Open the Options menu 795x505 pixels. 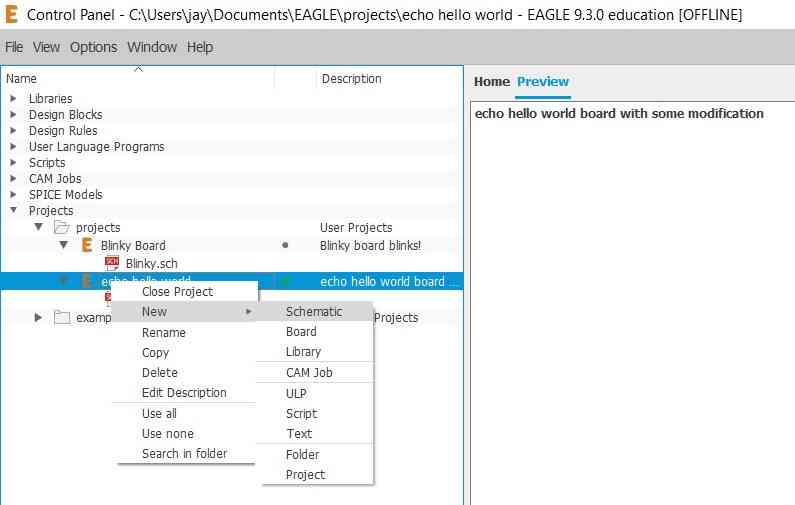(x=93, y=47)
